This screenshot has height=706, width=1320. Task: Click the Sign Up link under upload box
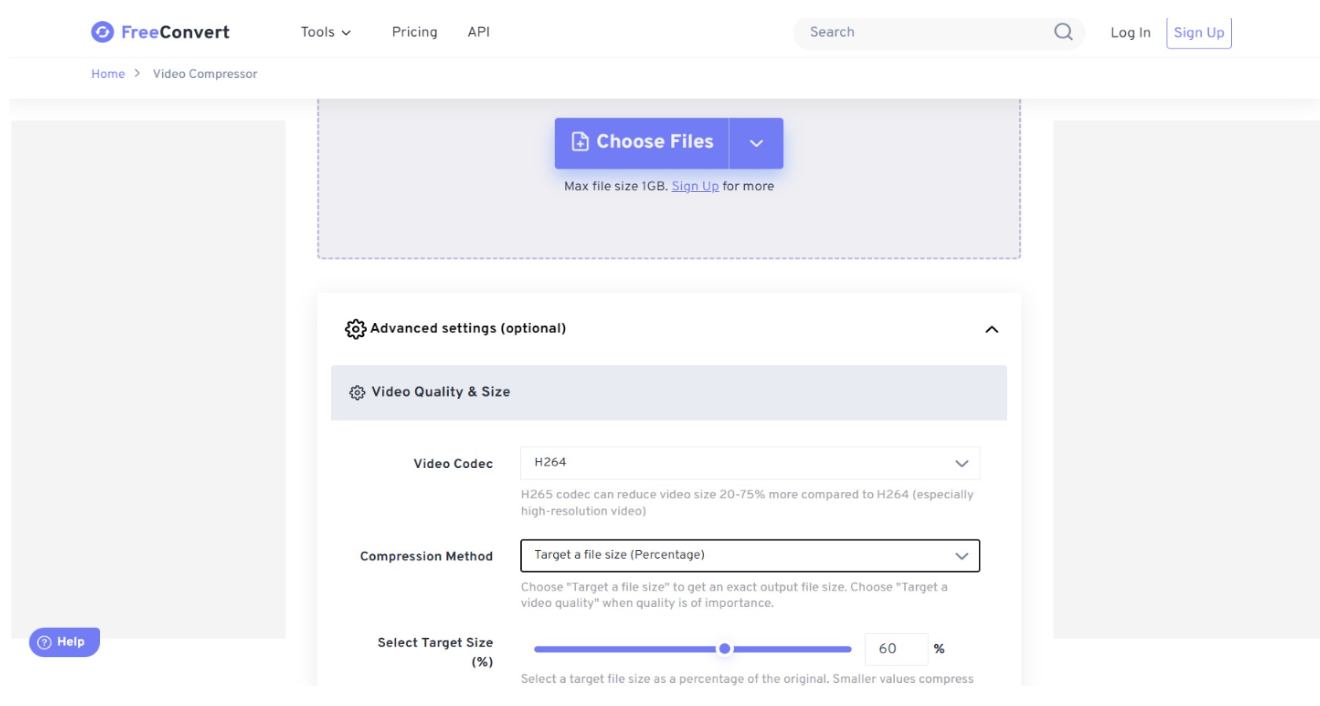(x=695, y=186)
